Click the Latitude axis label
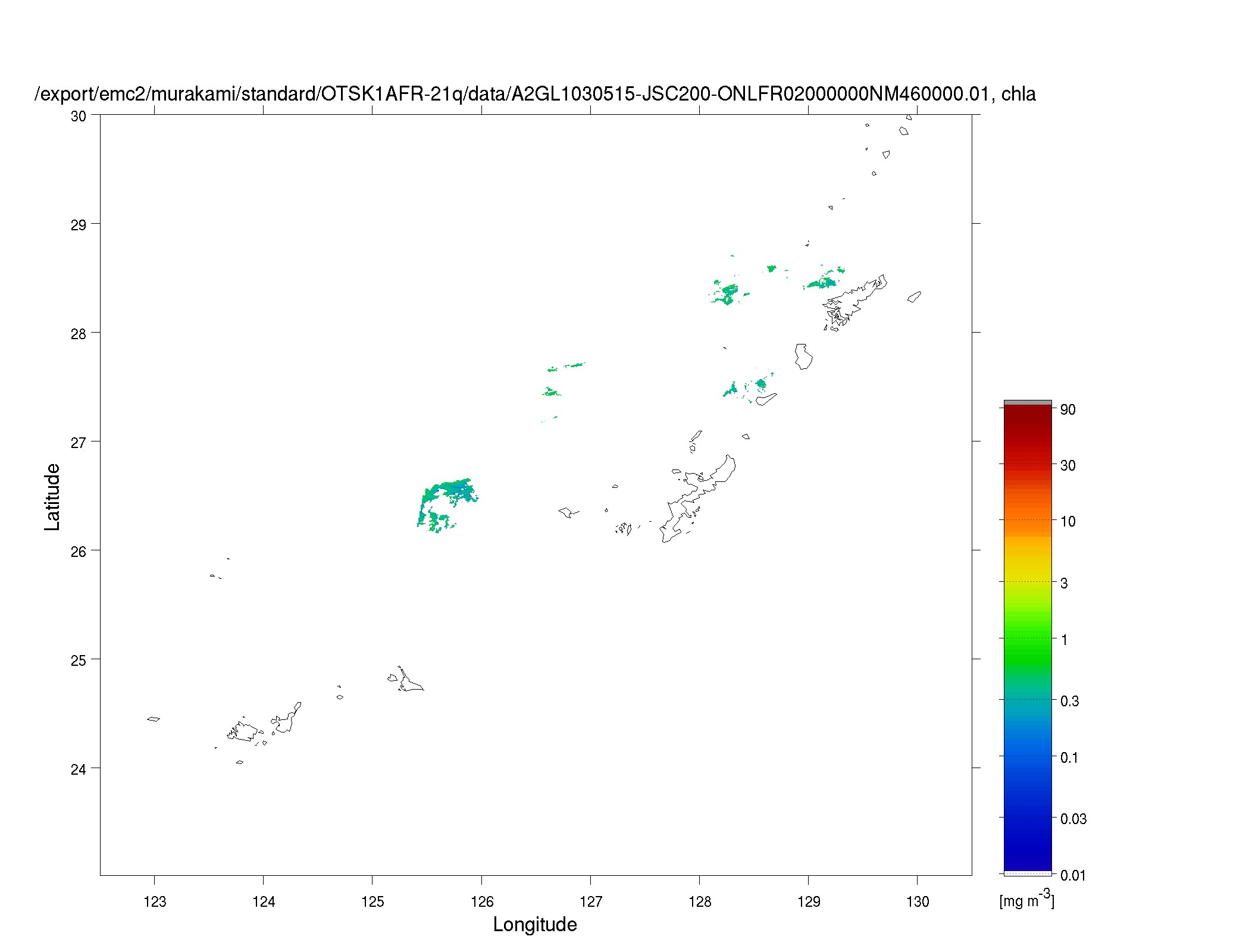Image resolution: width=1249 pixels, height=952 pixels. [52, 497]
